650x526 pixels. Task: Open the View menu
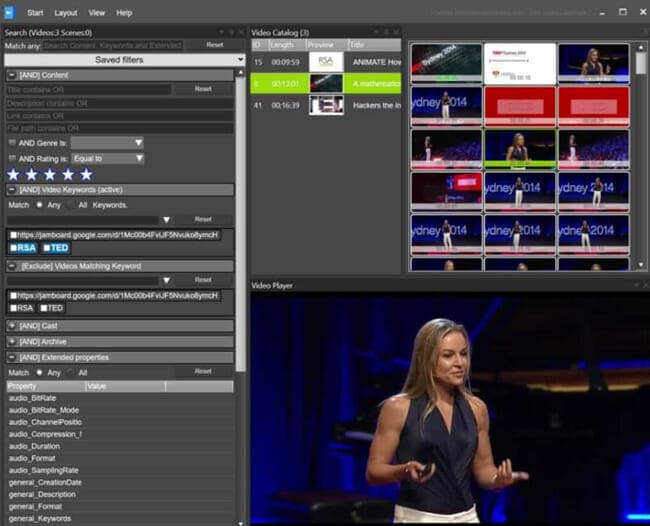coord(97,13)
